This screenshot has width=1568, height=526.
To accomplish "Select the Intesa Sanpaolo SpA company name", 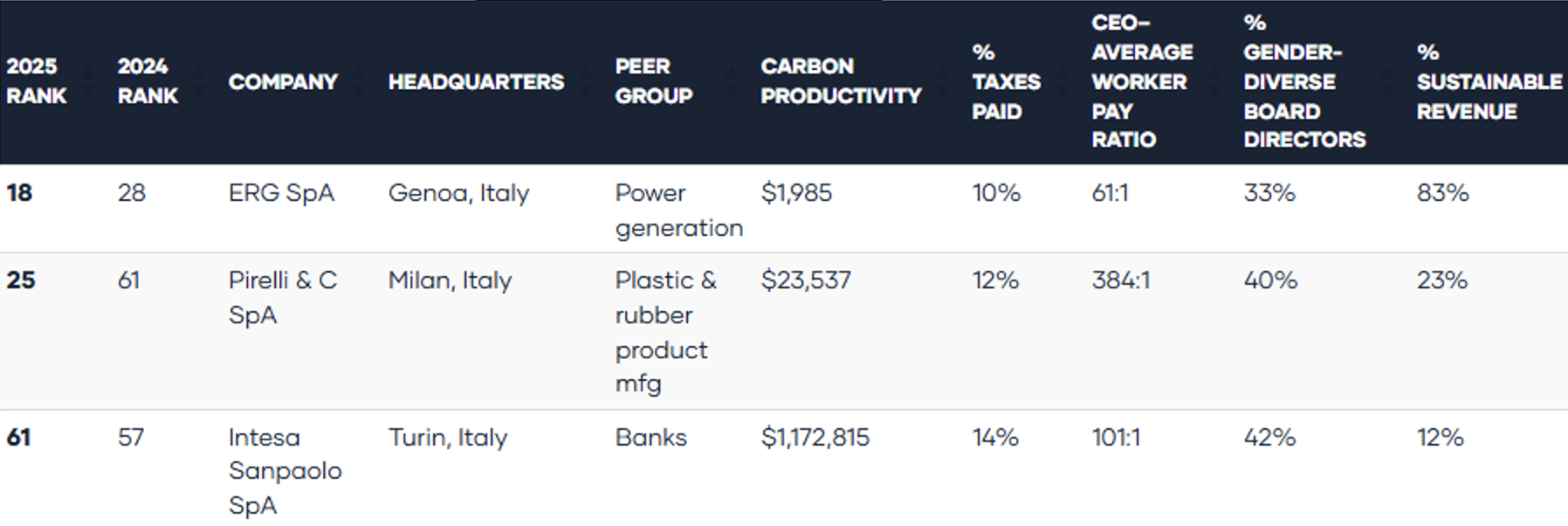I will tap(285, 471).
